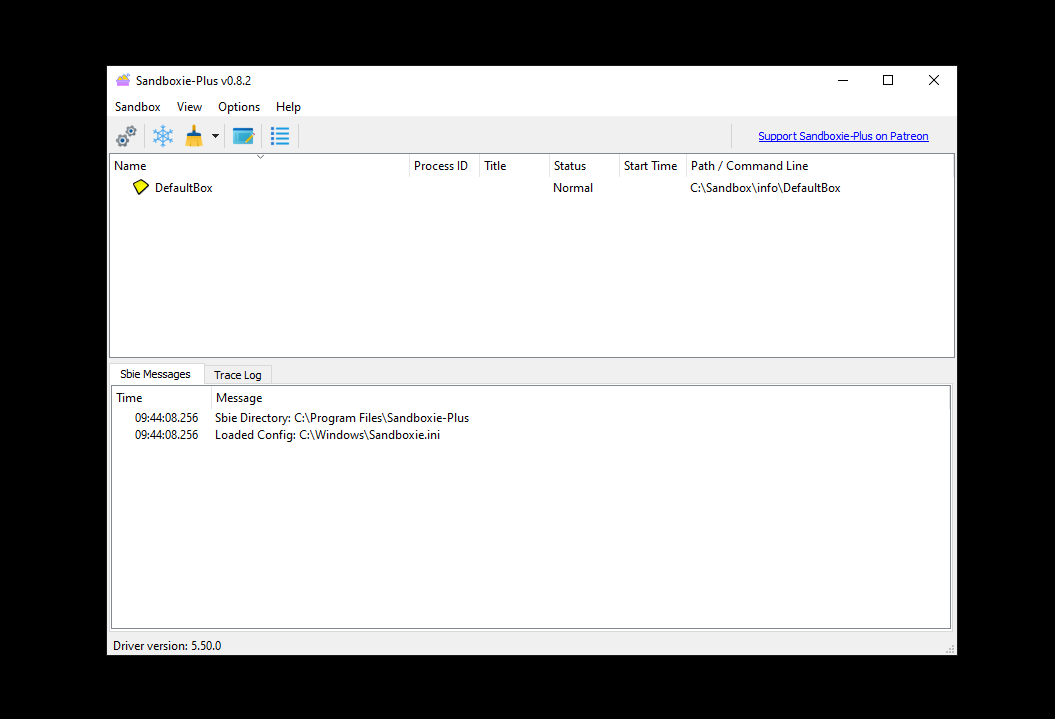Image resolution: width=1055 pixels, height=719 pixels.
Task: Maximize the Sandboxie-Plus window
Action: [x=888, y=81]
